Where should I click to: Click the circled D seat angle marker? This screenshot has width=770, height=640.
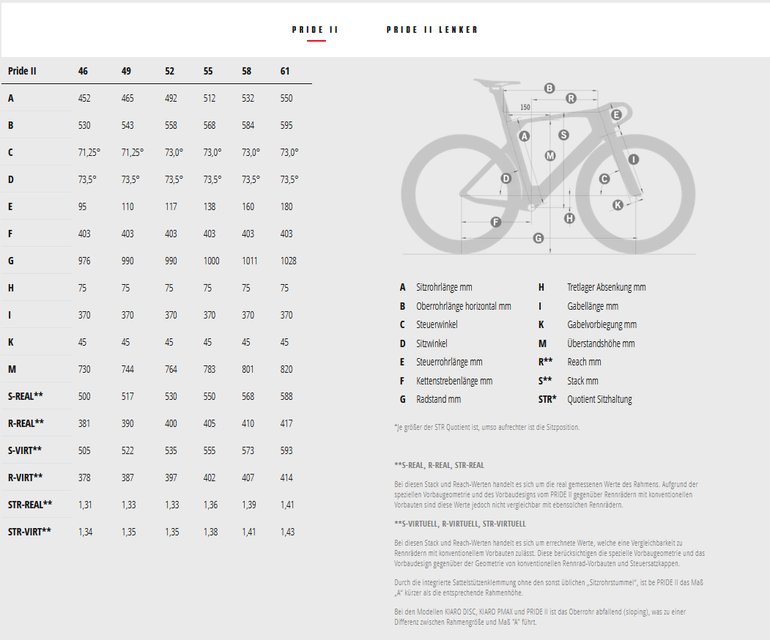tap(506, 178)
